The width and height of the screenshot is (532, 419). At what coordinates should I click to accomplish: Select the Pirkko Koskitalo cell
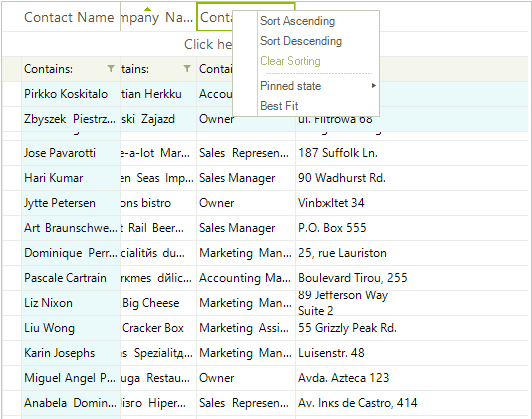click(x=71, y=94)
